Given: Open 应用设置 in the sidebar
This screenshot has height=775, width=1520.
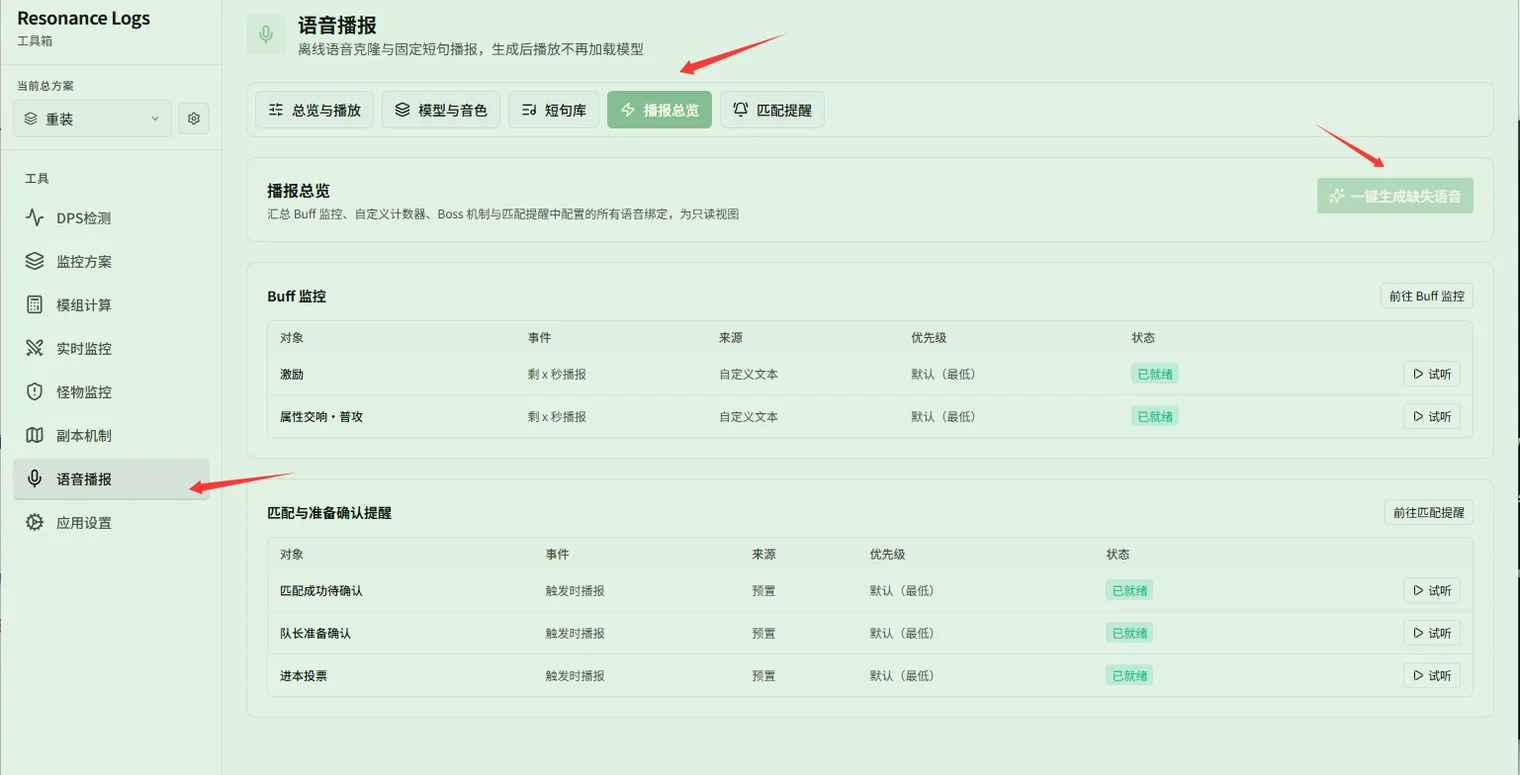Looking at the screenshot, I should (111, 522).
